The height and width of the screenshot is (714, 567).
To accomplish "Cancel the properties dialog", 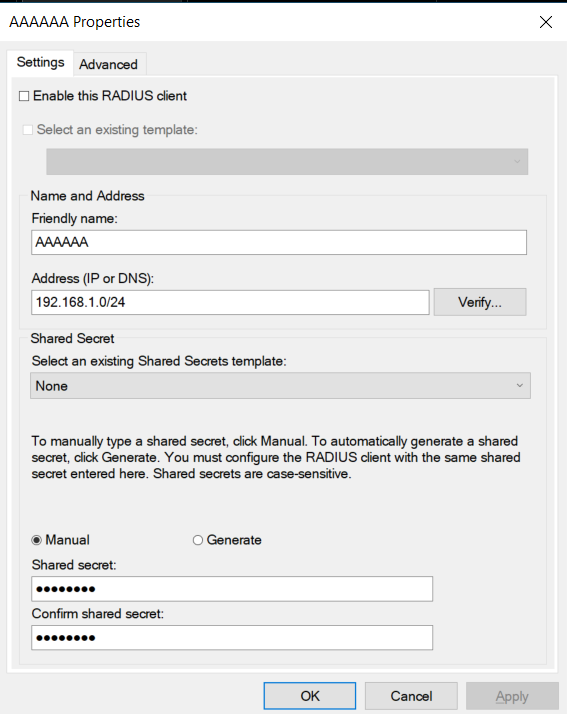I will [411, 696].
